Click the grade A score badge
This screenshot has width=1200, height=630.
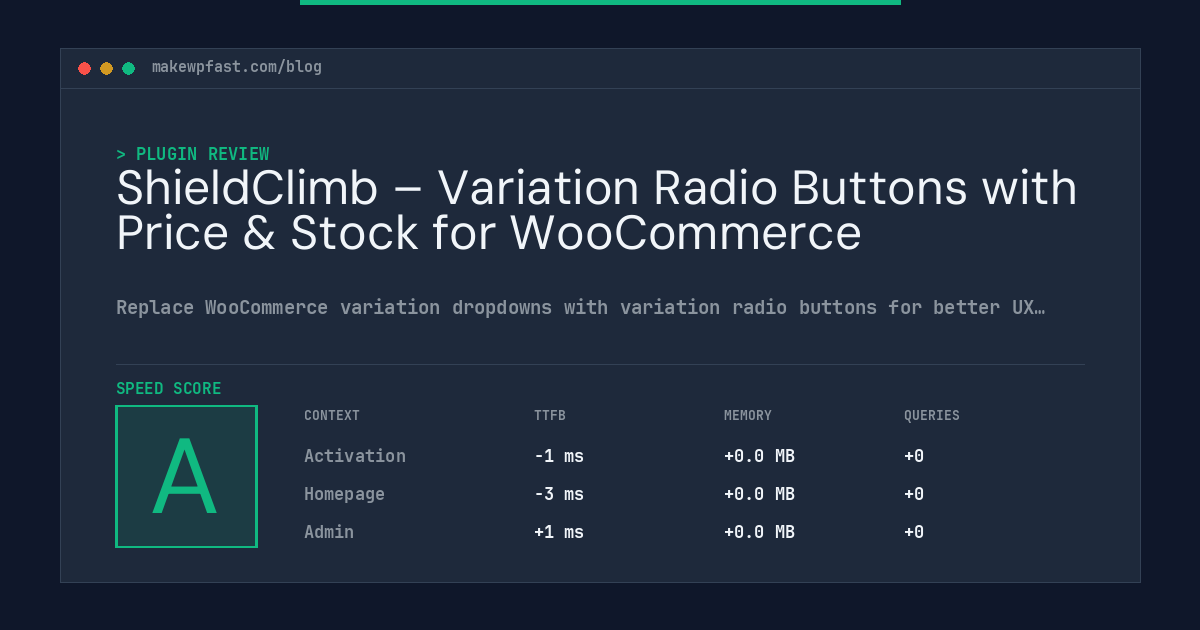click(186, 476)
